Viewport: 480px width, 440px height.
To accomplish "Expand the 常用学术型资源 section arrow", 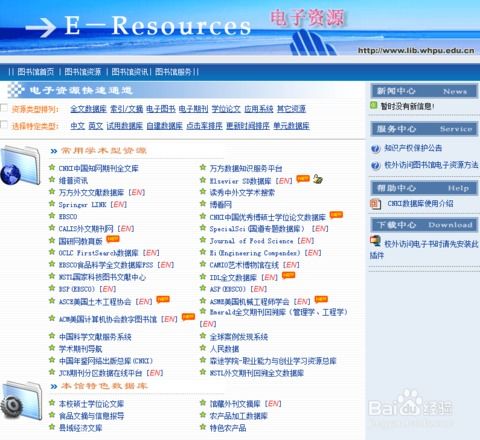I will [54, 151].
